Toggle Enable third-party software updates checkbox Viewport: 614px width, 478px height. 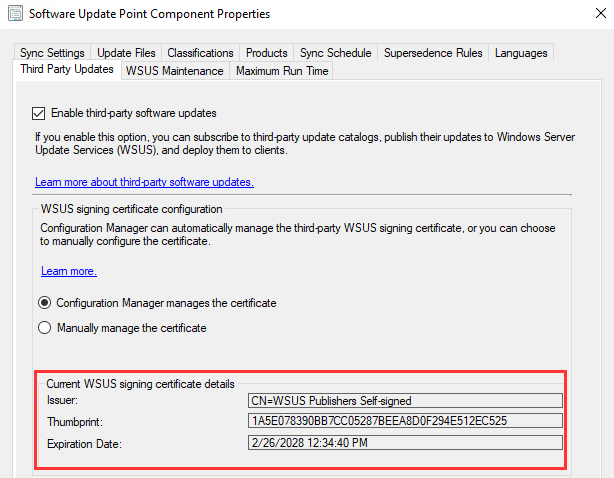pos(38,114)
